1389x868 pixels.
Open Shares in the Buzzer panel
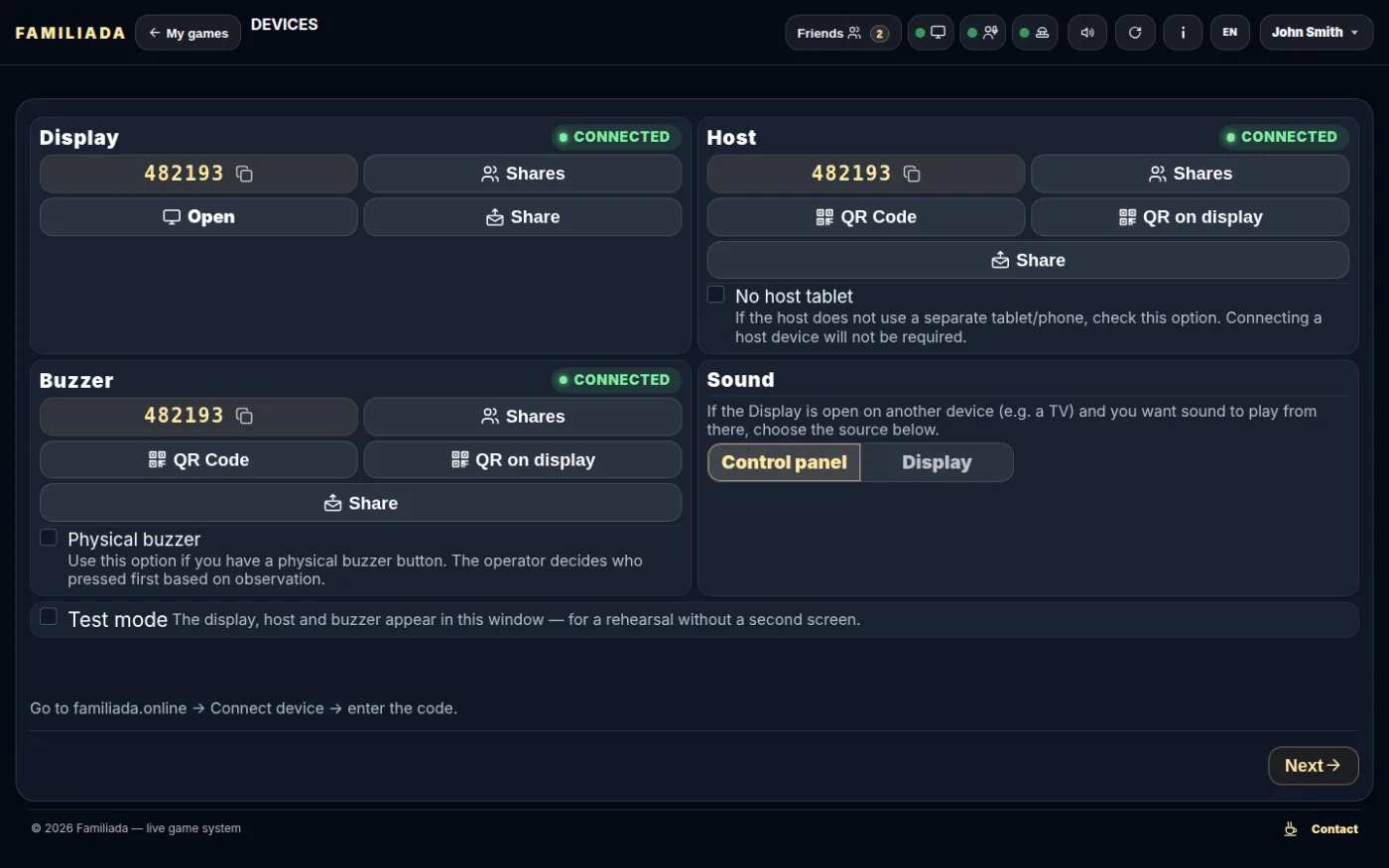pos(523,417)
